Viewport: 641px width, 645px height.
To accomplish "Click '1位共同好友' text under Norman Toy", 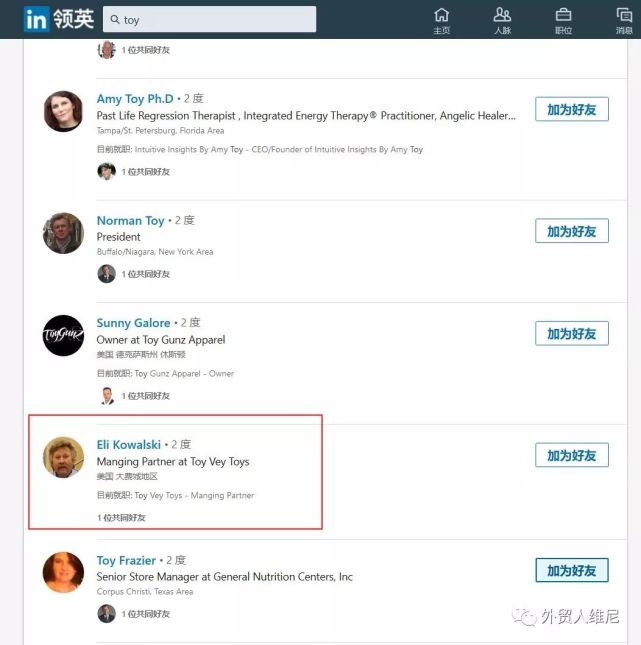I will click(x=146, y=274).
